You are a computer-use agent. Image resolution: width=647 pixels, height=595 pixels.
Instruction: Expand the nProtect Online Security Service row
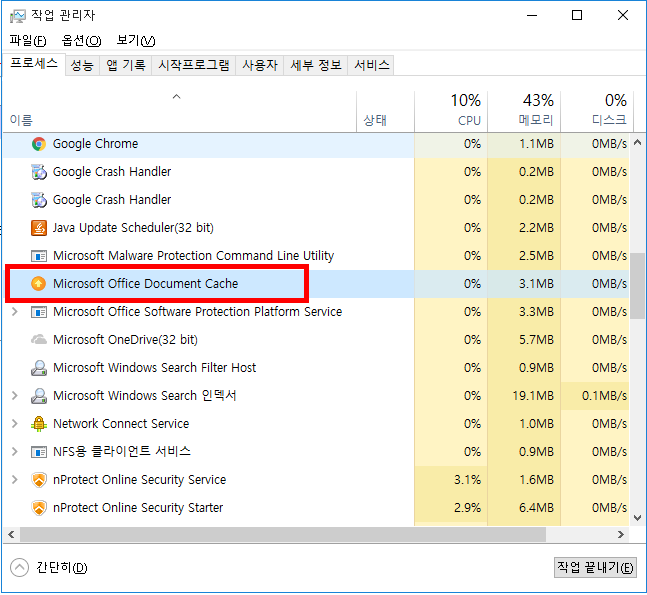(x=14, y=480)
